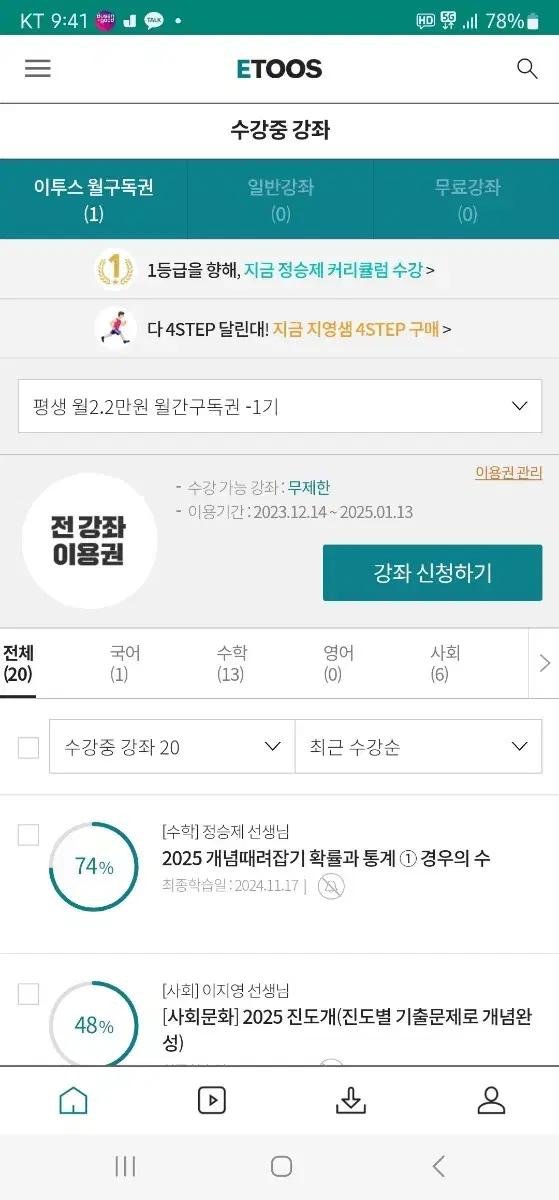Tap the search magnifier icon
559x1200 pixels.
527,68
